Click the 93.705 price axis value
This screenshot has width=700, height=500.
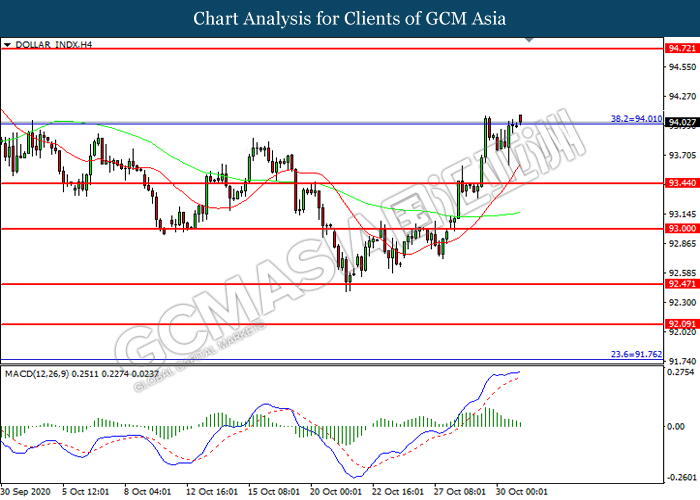pos(682,155)
